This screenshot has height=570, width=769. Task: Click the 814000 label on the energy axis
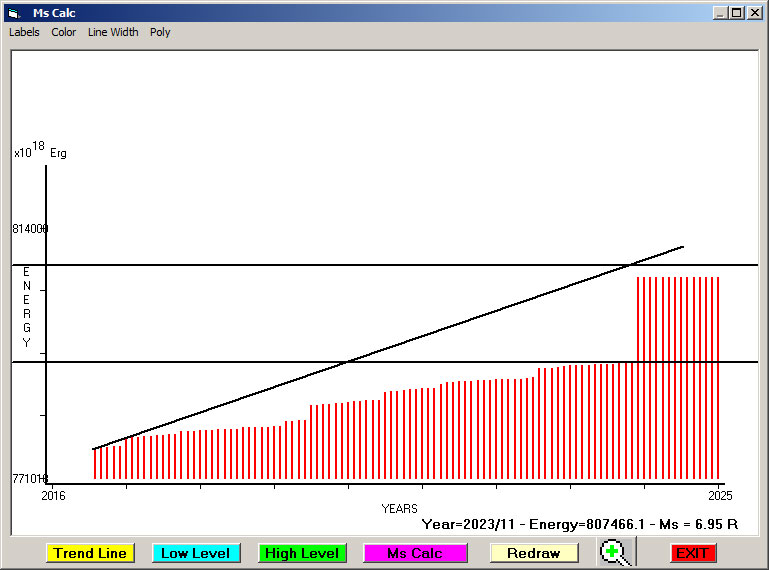coord(30,229)
